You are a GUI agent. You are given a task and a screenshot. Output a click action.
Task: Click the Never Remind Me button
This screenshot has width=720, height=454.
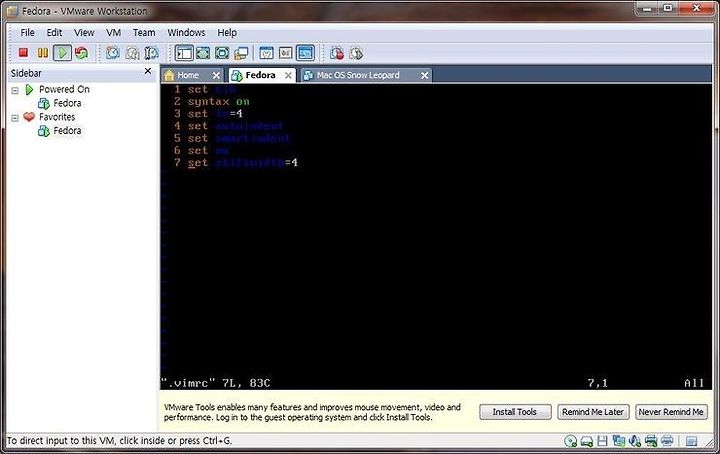click(671, 412)
